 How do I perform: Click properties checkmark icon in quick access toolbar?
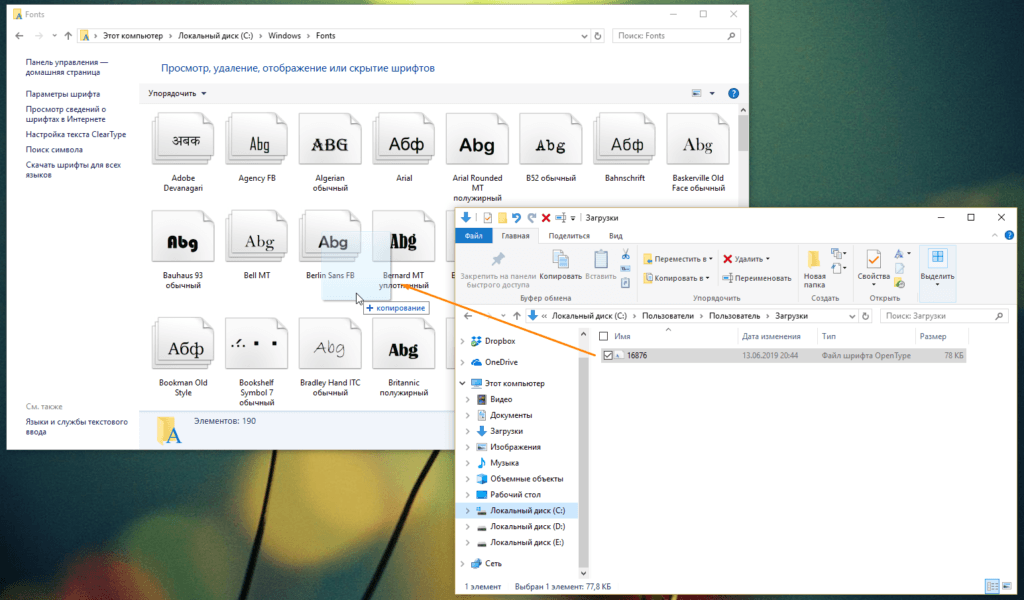(x=487, y=217)
